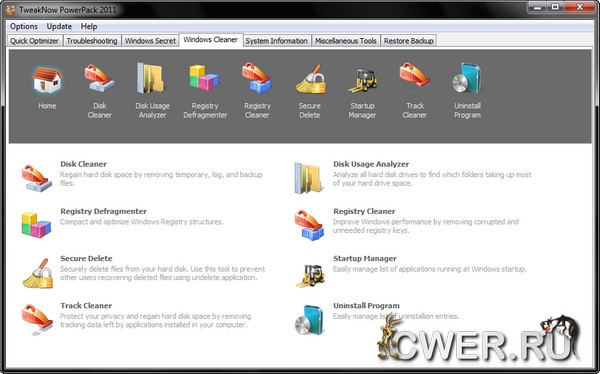This screenshot has width=600, height=374.
Task: Close the TweakNow PowerPack 2011 window
Action: 579,7
